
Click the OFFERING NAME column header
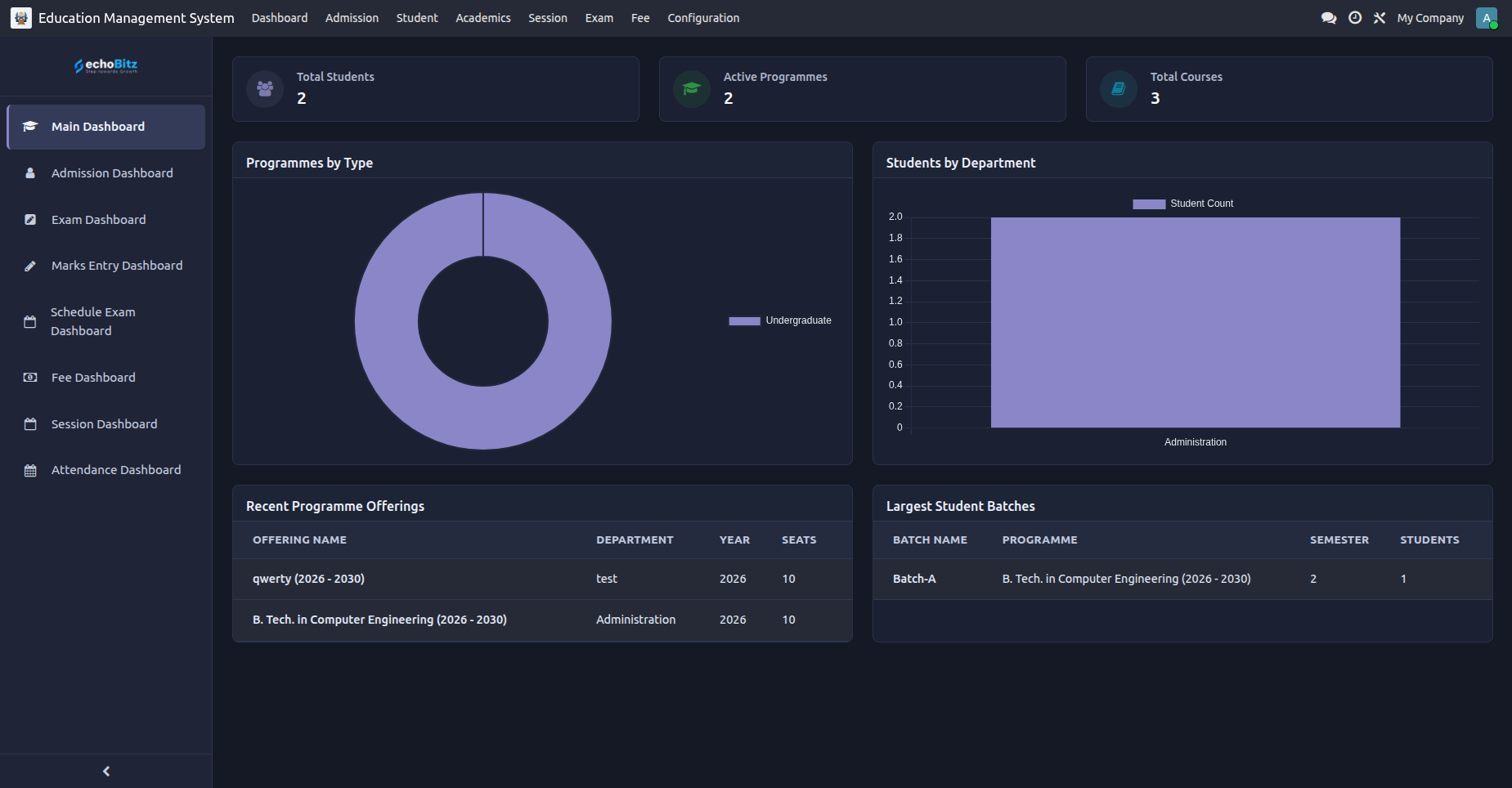299,540
